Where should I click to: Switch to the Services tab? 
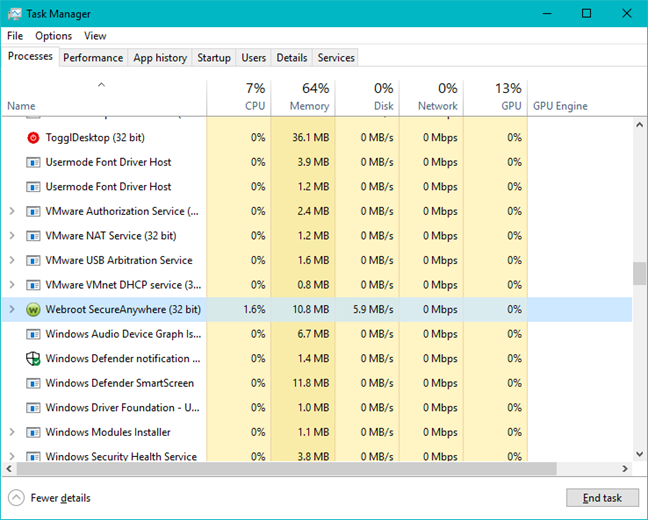336,58
